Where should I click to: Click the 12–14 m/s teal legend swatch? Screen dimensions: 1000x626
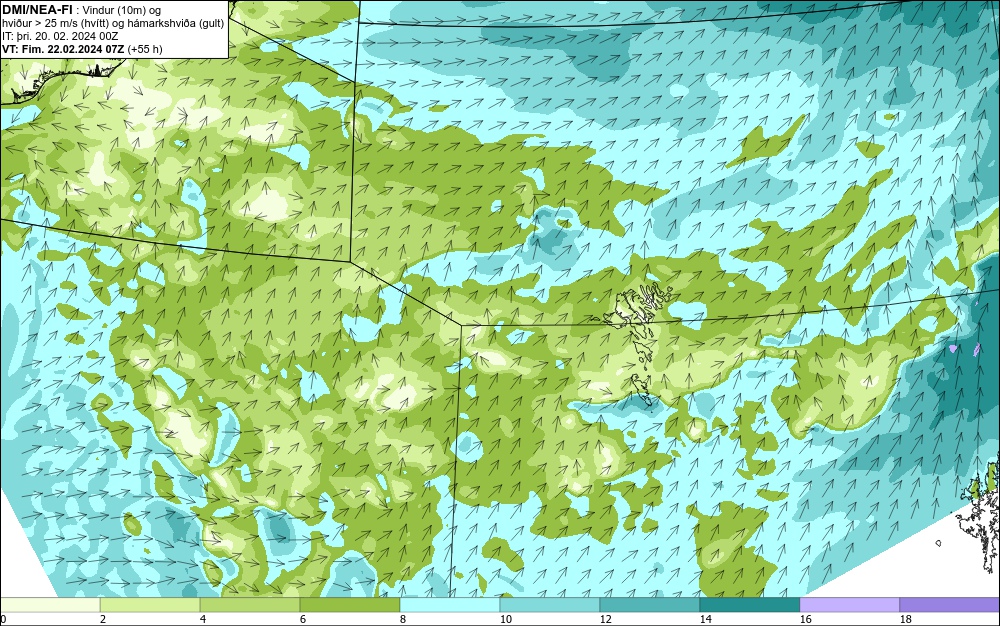pyautogui.click(x=650, y=605)
